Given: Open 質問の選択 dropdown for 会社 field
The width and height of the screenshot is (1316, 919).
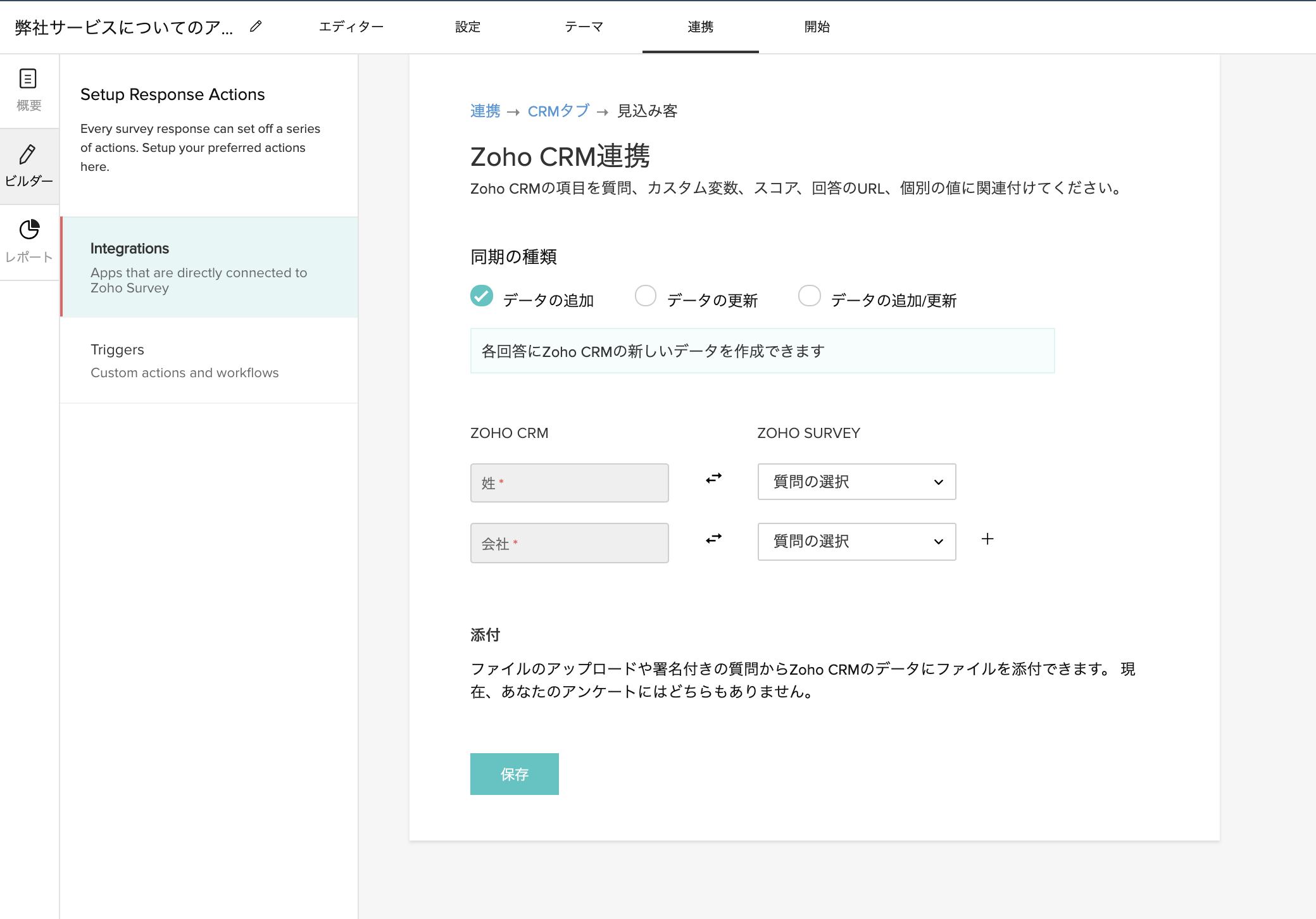Looking at the screenshot, I should (x=856, y=541).
